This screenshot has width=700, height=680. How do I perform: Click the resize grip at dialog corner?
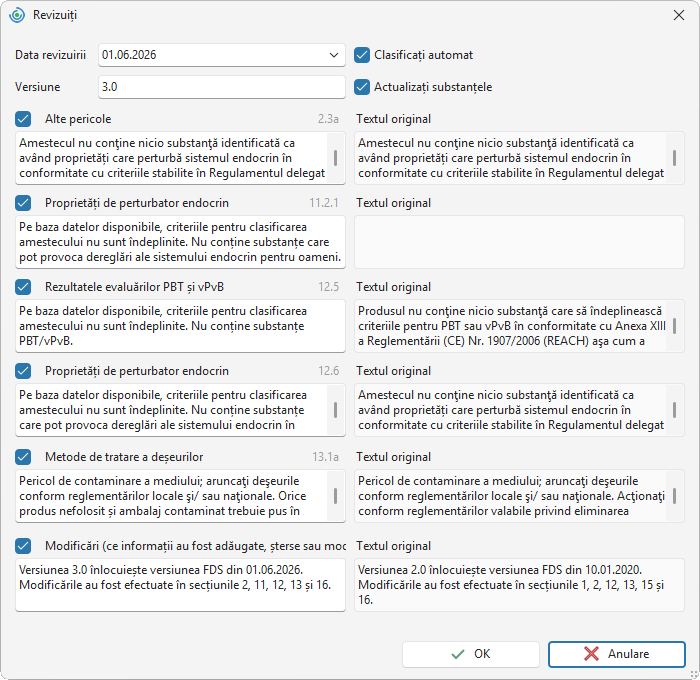click(x=694, y=674)
